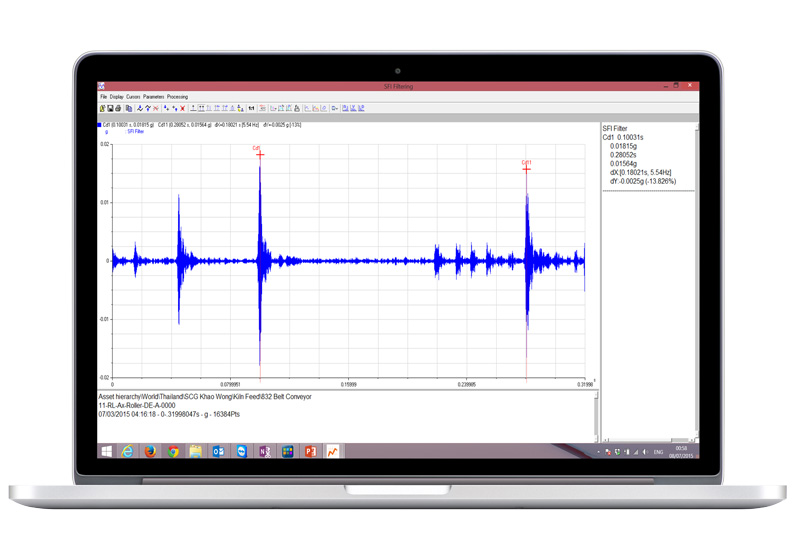Open Google Chrome from the taskbar
The width and height of the screenshot is (795, 540).
pos(173,452)
